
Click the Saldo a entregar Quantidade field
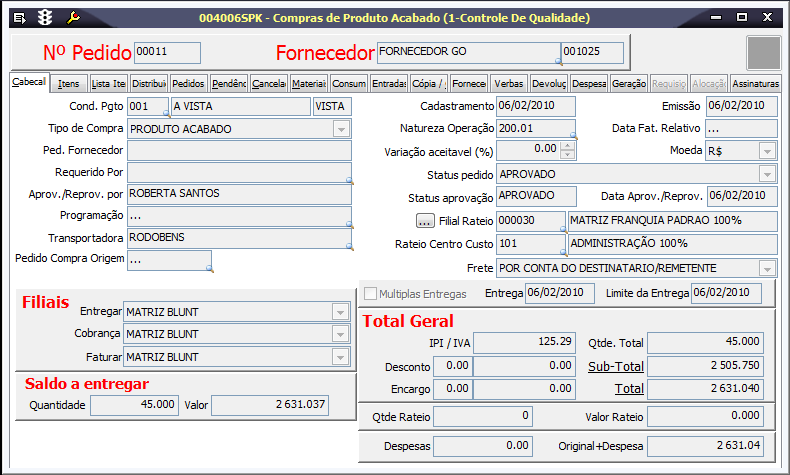[x=135, y=405]
